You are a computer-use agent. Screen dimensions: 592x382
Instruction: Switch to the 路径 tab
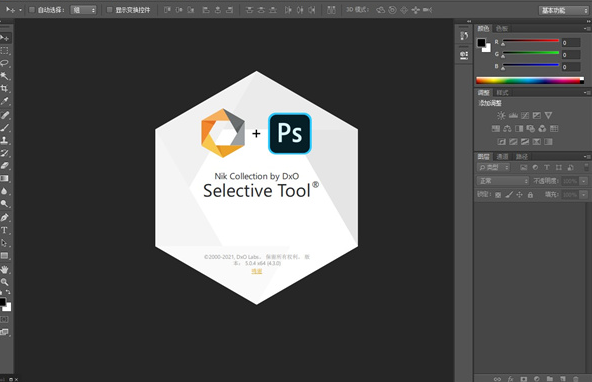tap(522, 156)
